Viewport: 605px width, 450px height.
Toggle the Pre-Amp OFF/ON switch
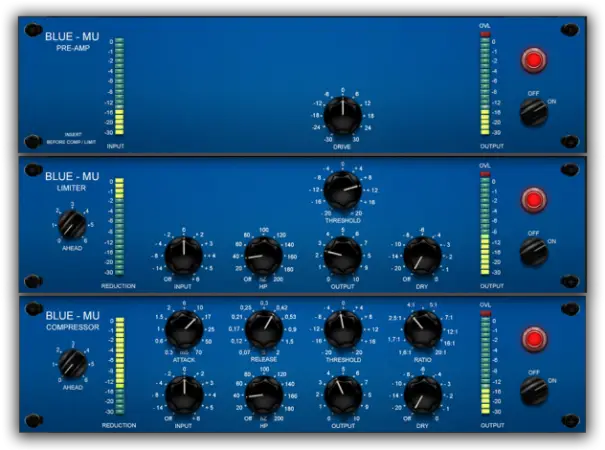click(534, 111)
